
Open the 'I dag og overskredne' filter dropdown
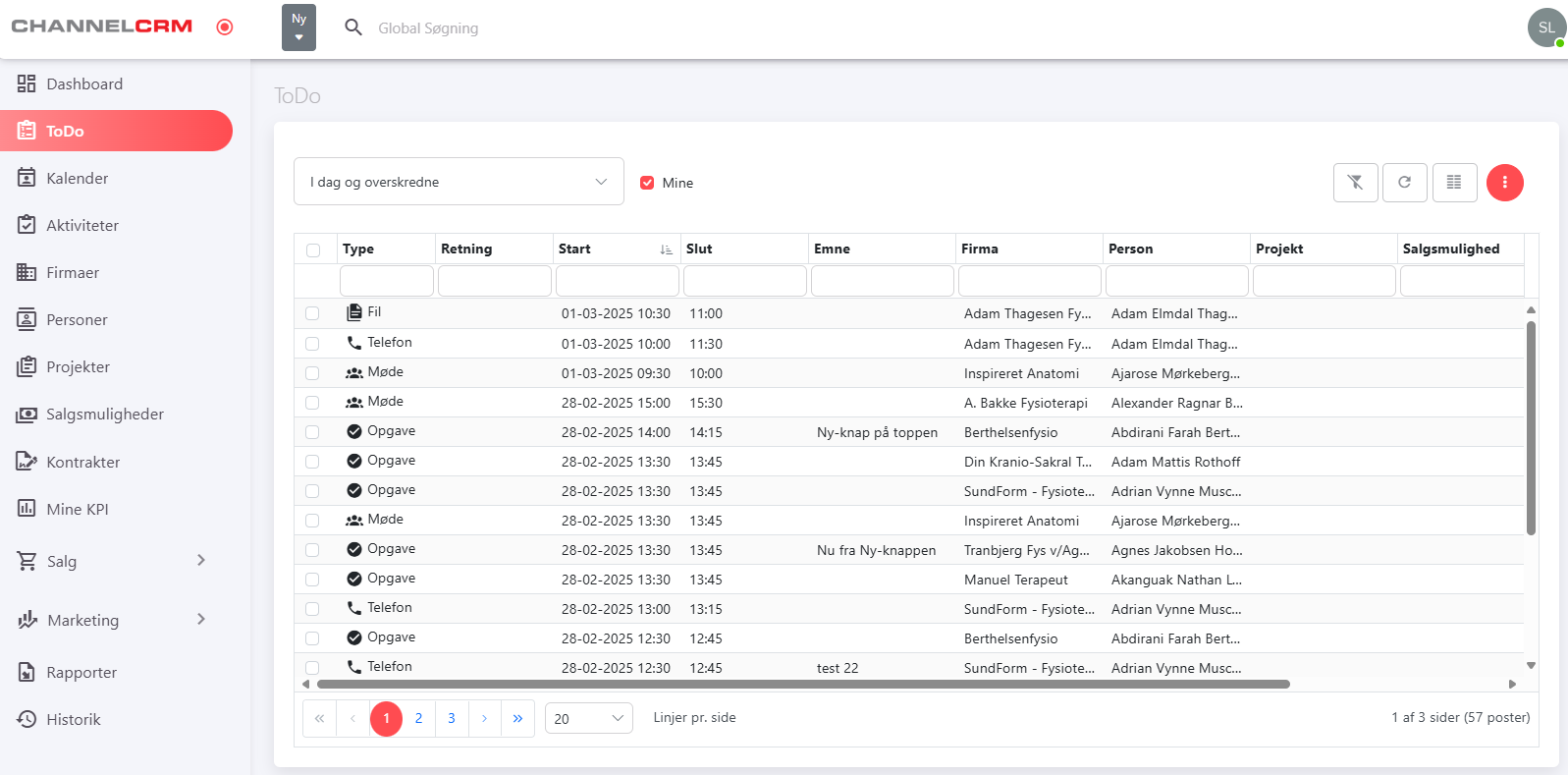point(459,182)
